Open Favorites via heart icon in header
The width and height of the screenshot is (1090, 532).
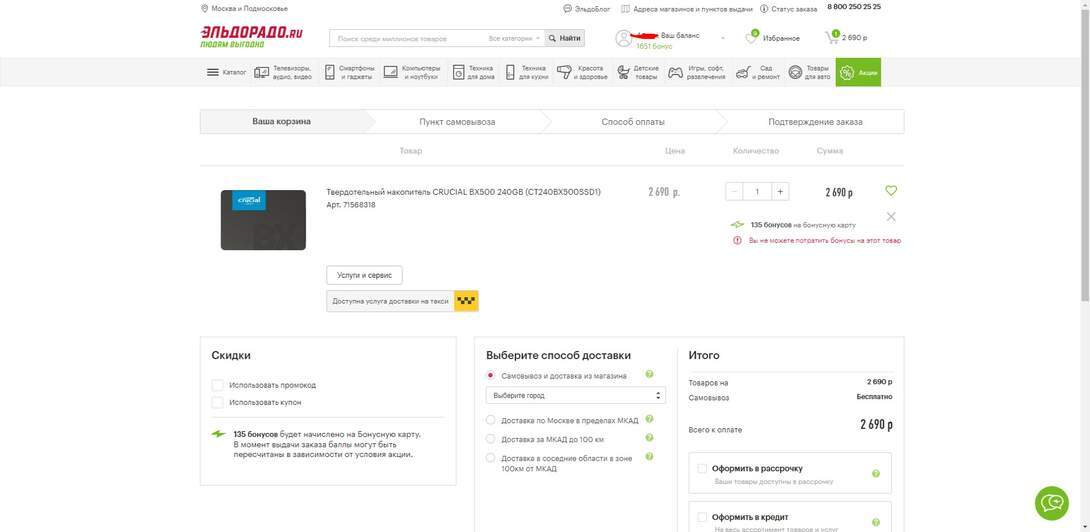pyautogui.click(x=752, y=38)
